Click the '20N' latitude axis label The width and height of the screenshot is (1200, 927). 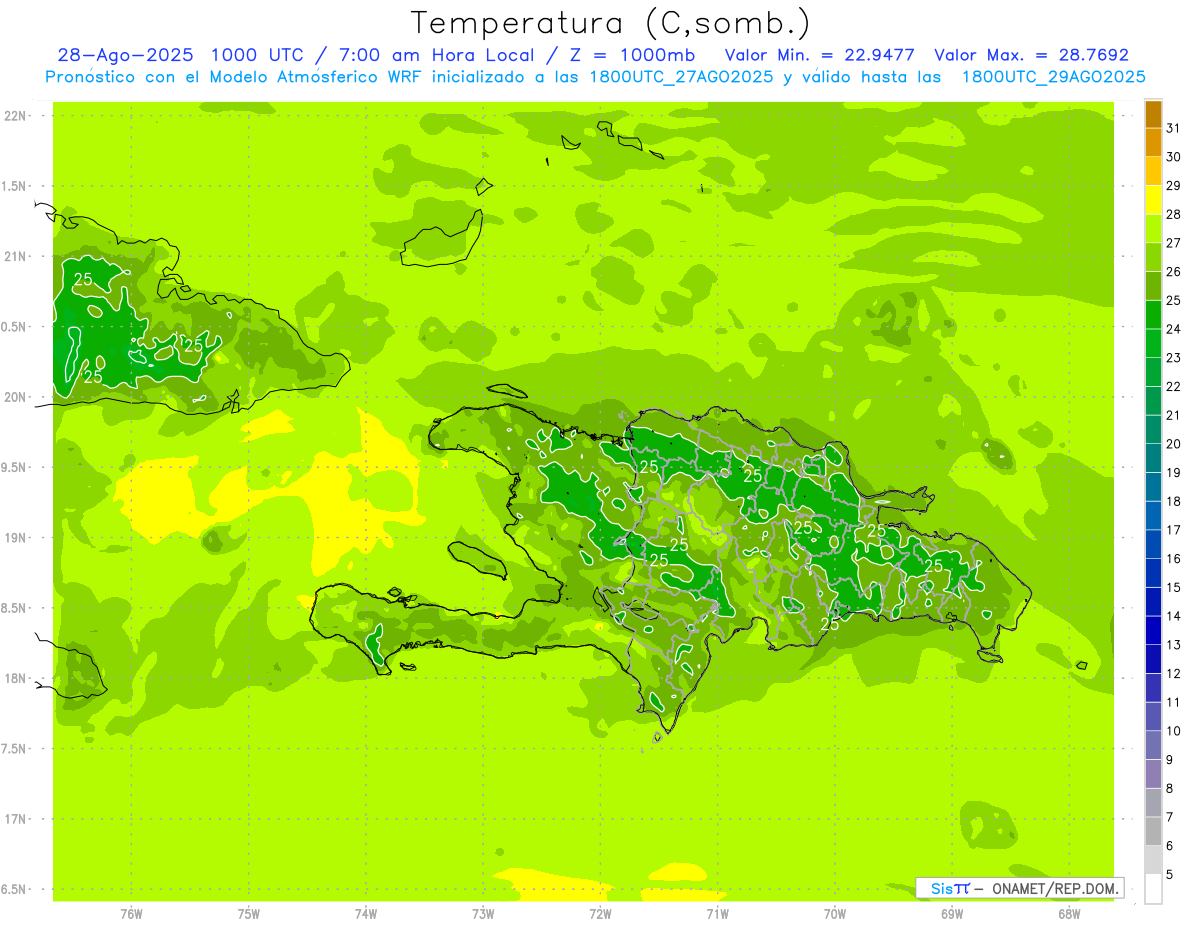pos(16,397)
